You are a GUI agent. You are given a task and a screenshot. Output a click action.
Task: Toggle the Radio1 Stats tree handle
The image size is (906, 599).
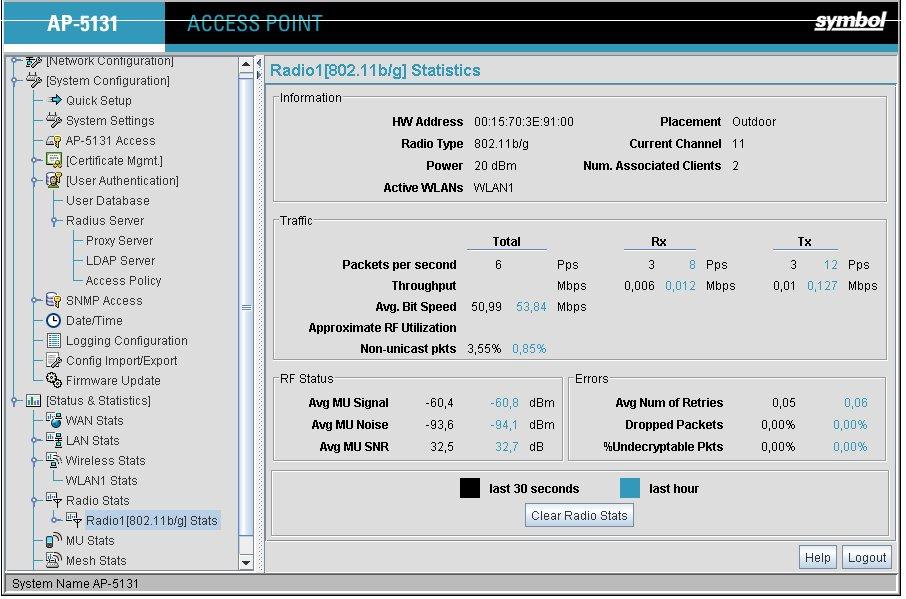tap(54, 520)
